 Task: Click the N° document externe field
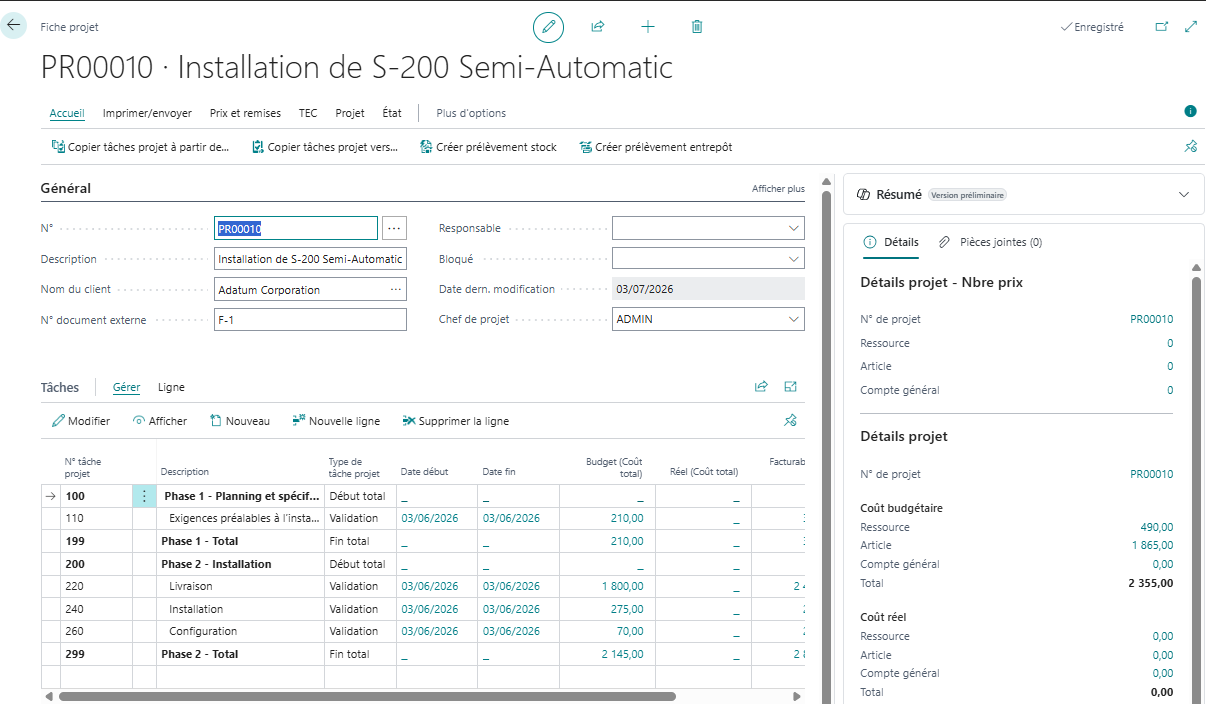pyautogui.click(x=310, y=320)
